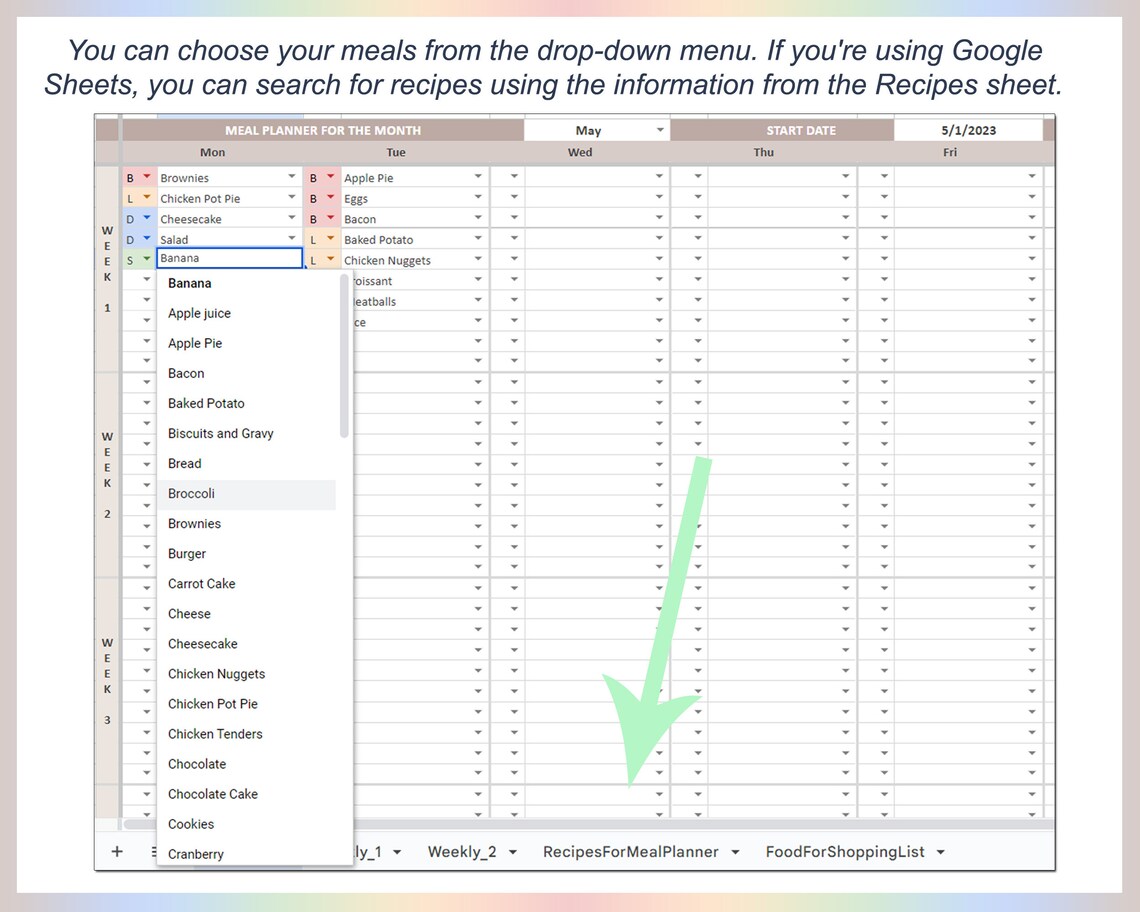Select Broccoli from the meal dropdown list
The width and height of the screenshot is (1140, 912).
(x=191, y=493)
